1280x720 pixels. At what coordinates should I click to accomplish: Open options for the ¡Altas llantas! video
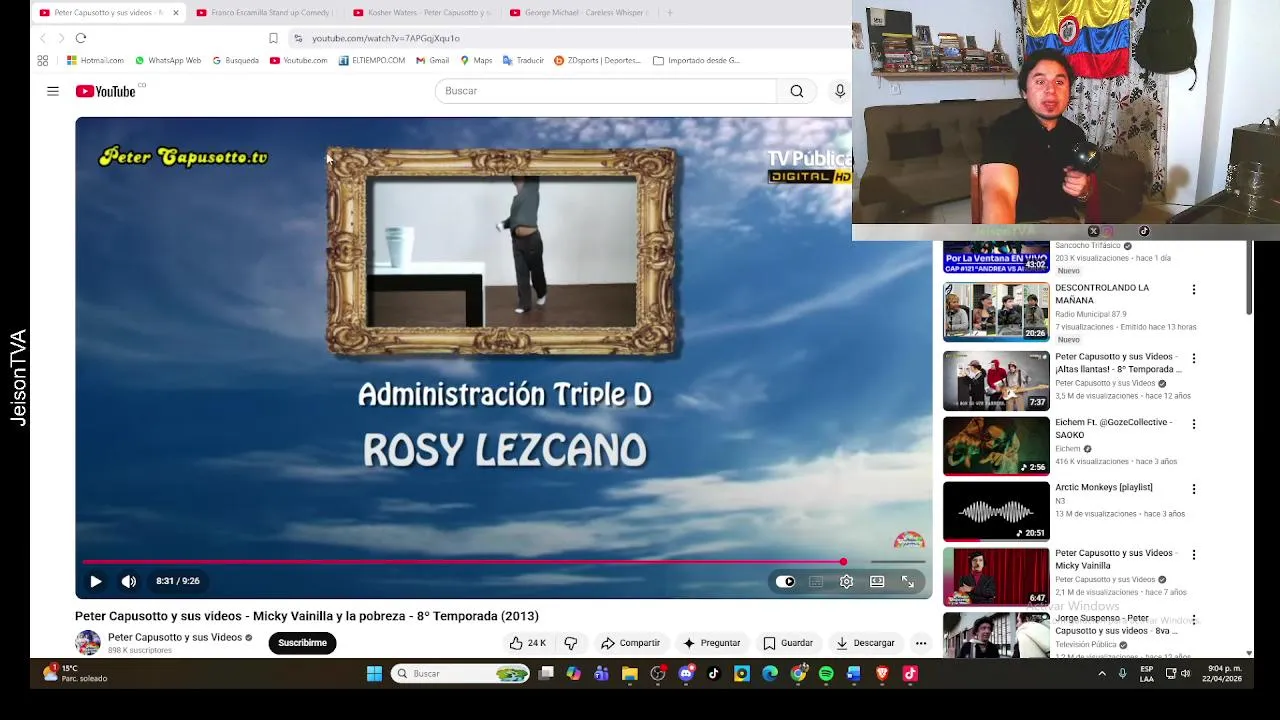point(1193,358)
